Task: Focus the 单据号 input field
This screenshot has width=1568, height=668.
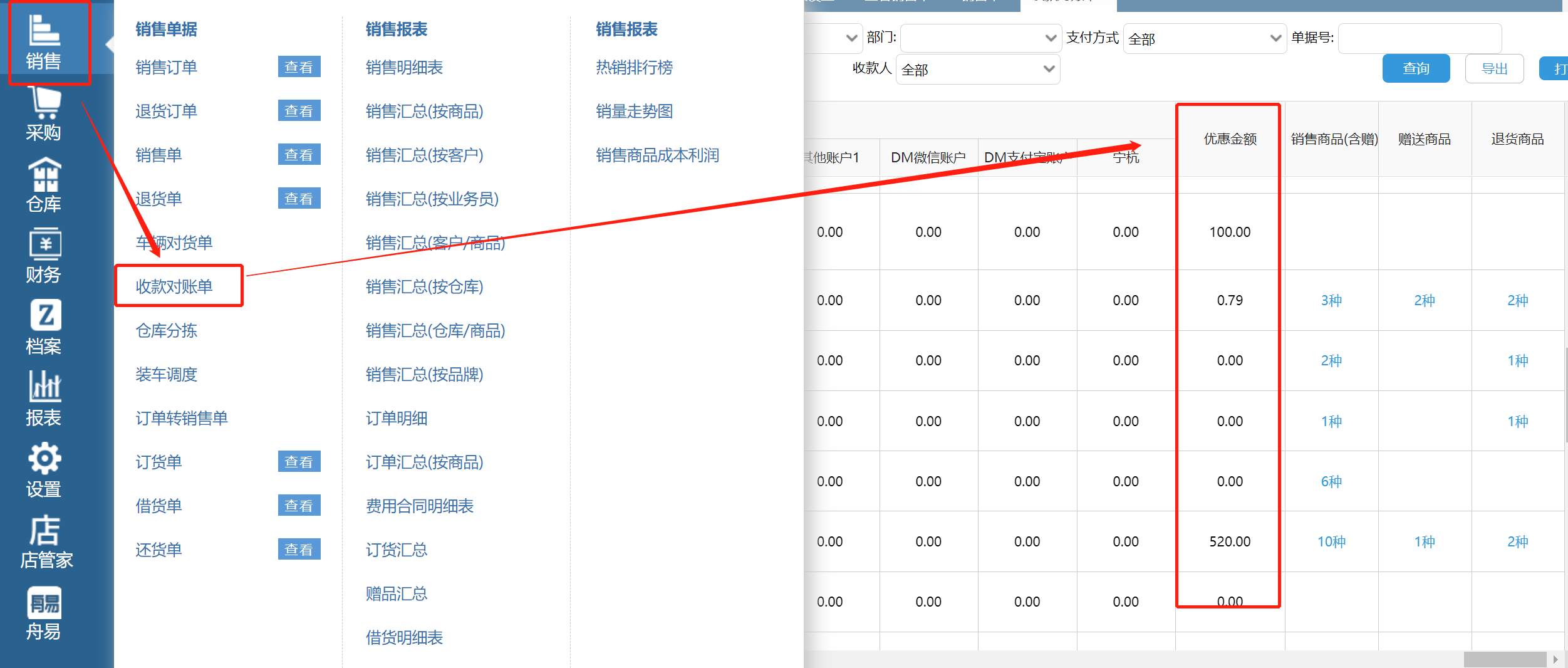Action: 1420,38
